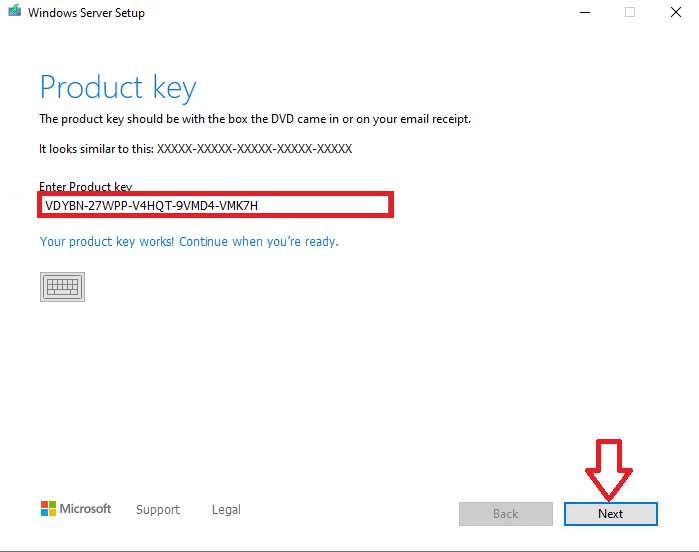Open the on-screen keyboard icon
The width and height of the screenshot is (699, 552).
[63, 287]
